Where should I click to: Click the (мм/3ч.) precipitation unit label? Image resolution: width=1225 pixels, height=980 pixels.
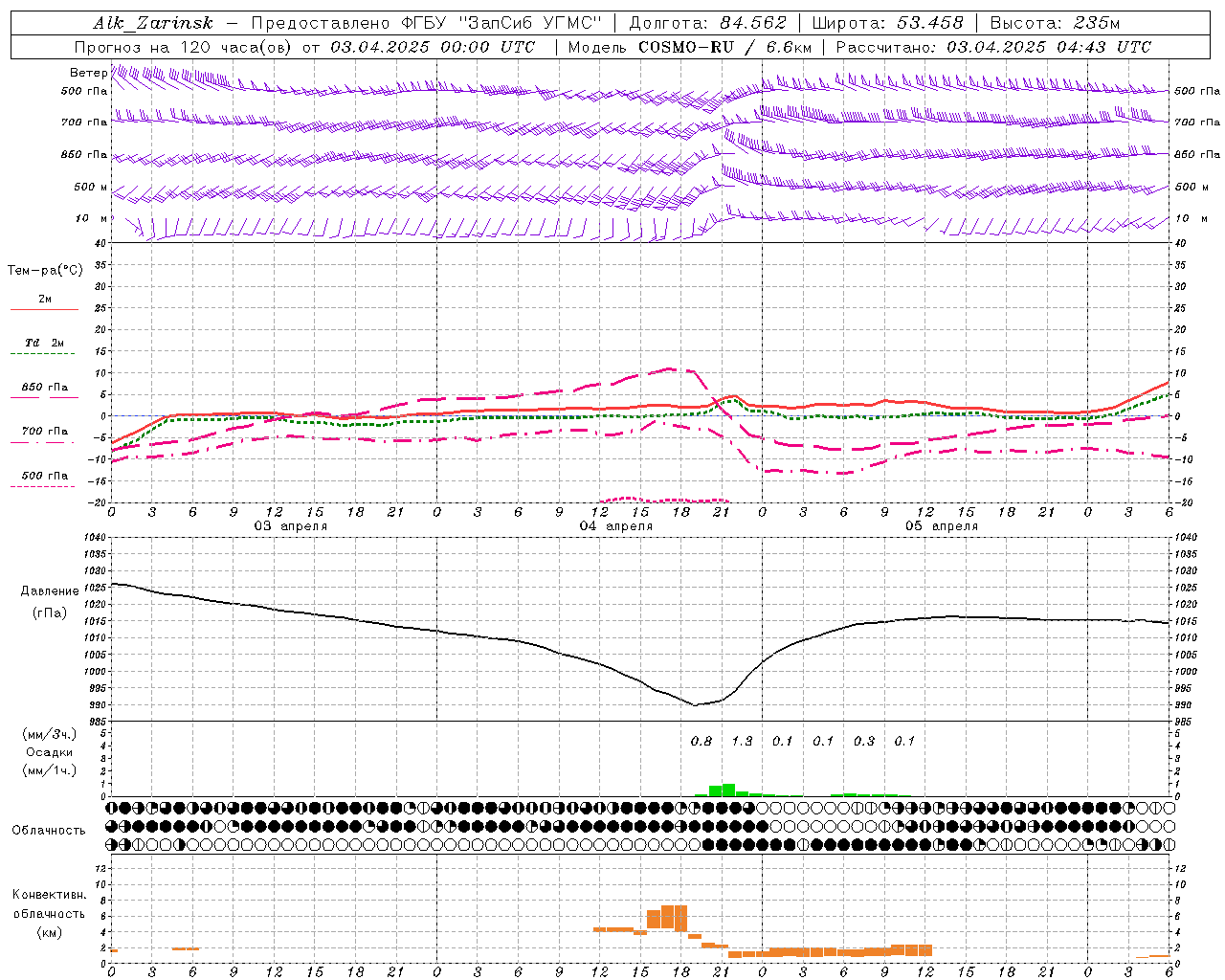click(x=50, y=734)
